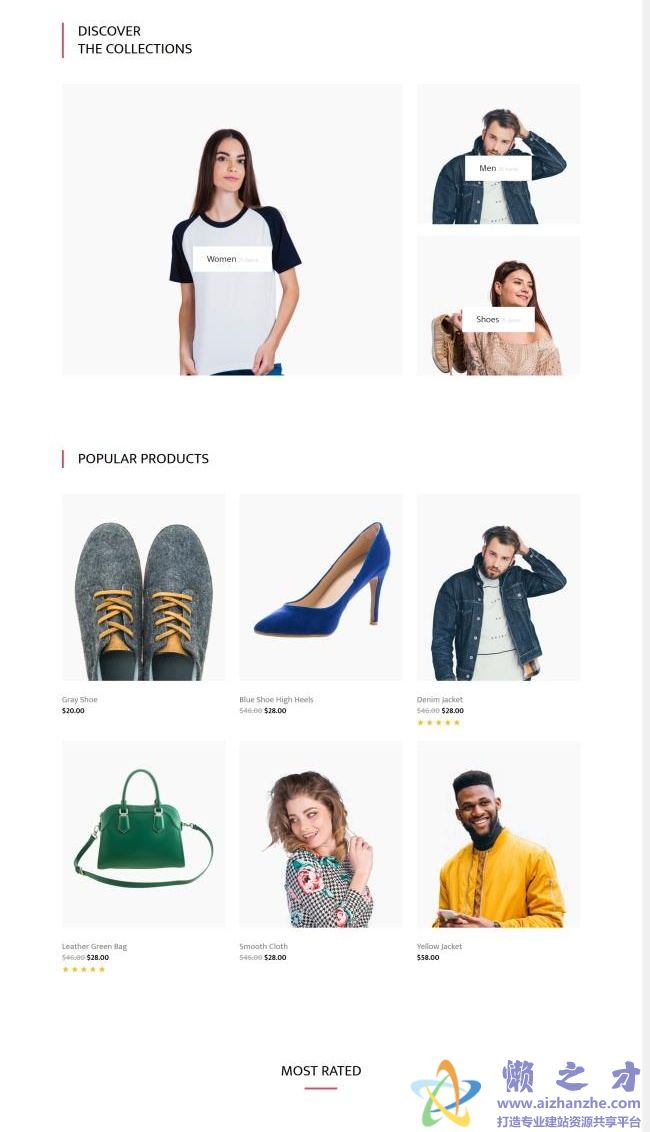
Task: Click the Gray Shoe product image
Action: pos(144,588)
